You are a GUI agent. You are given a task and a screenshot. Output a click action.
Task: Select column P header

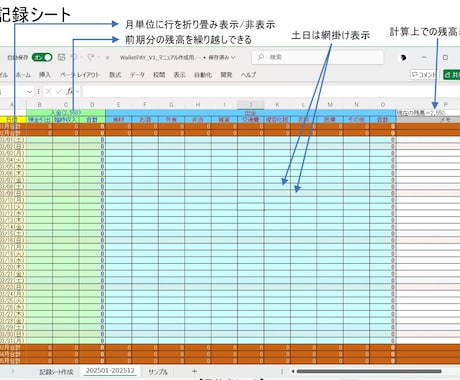pyautogui.click(x=445, y=105)
